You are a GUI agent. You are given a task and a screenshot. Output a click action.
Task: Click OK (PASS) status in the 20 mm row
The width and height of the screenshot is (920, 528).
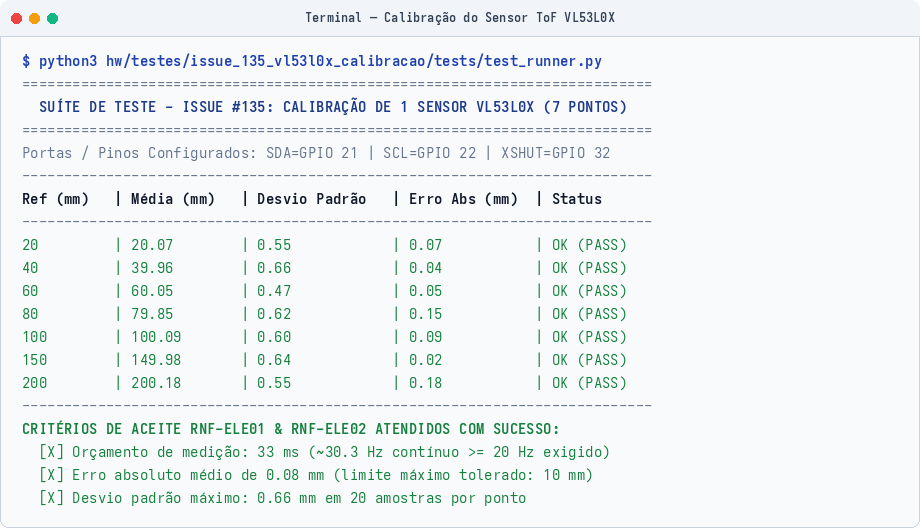(x=589, y=245)
